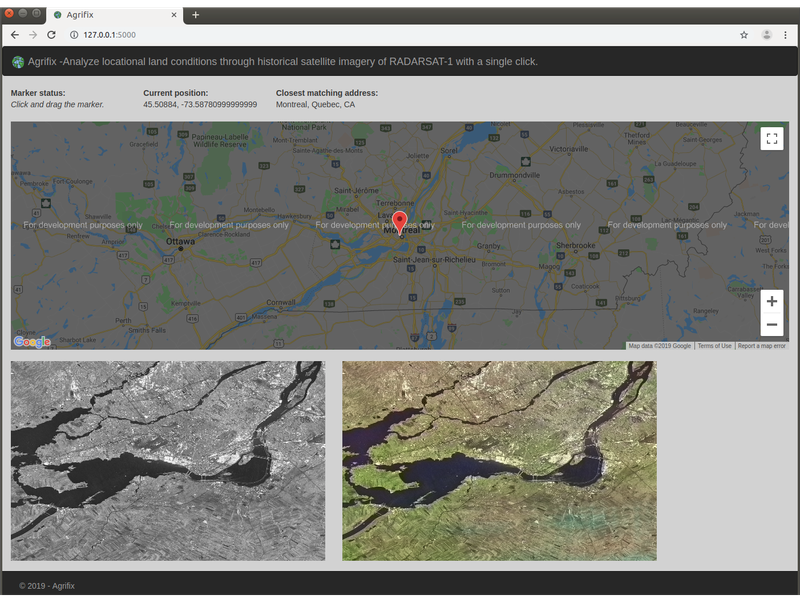Click the red location marker on Montreal
This screenshot has width=800, height=599.
click(x=400, y=222)
